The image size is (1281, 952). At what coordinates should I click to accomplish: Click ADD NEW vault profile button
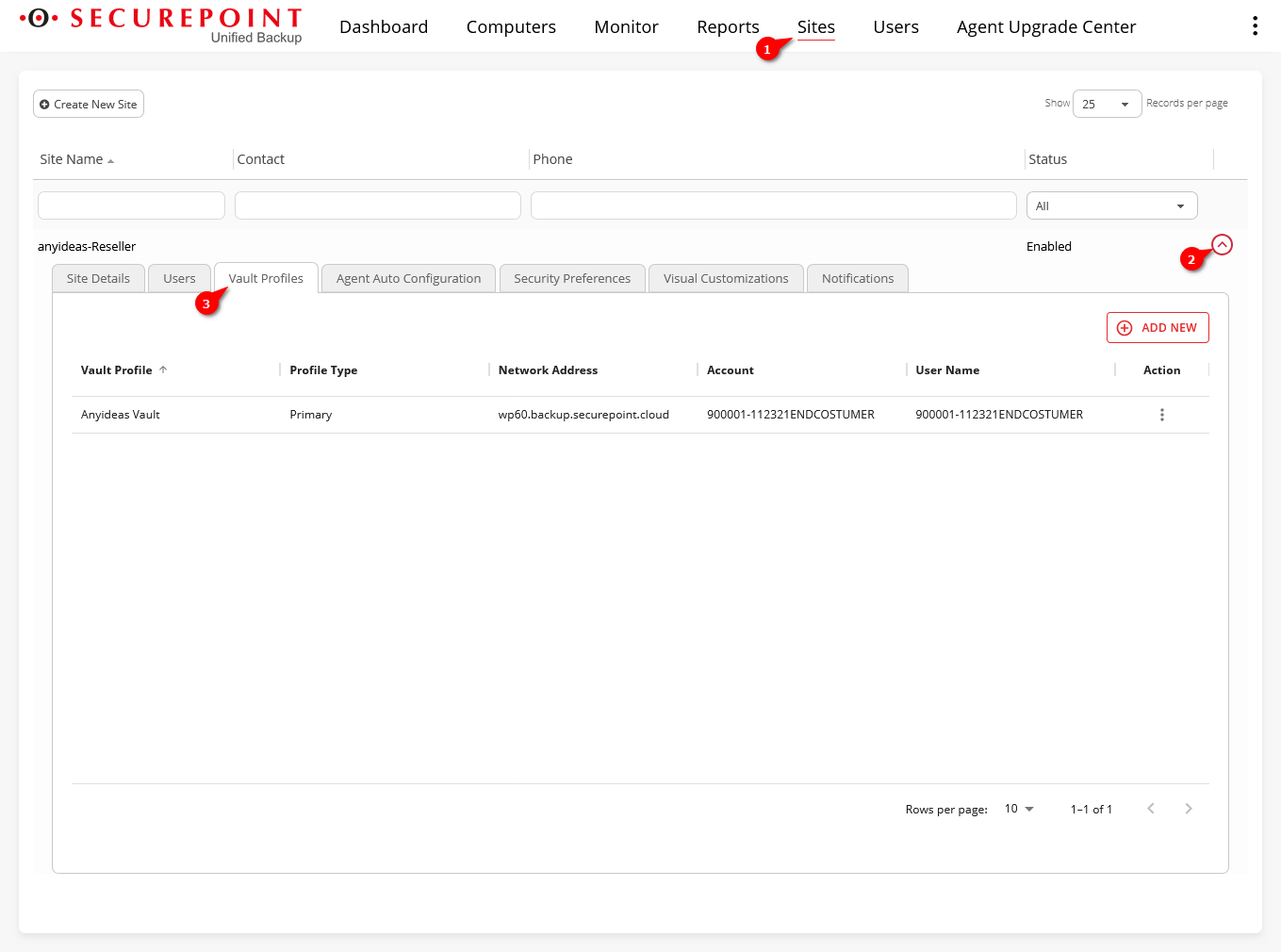(x=1157, y=328)
